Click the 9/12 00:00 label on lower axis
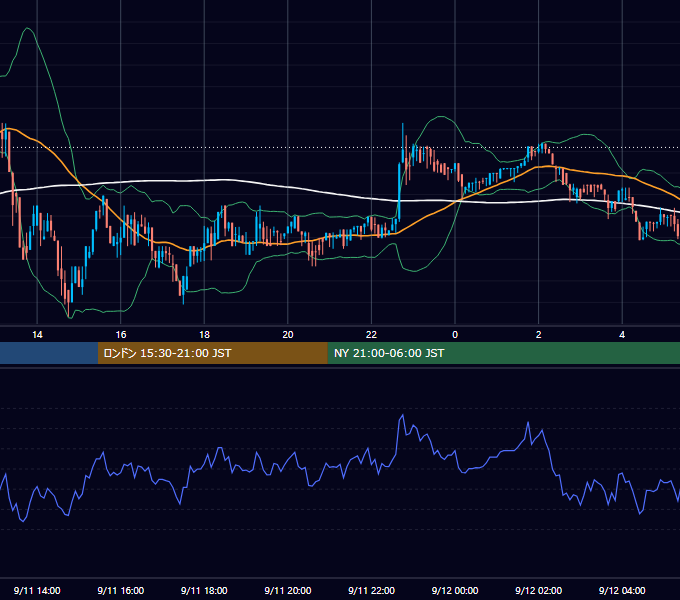This screenshot has width=680, height=600. click(x=455, y=590)
